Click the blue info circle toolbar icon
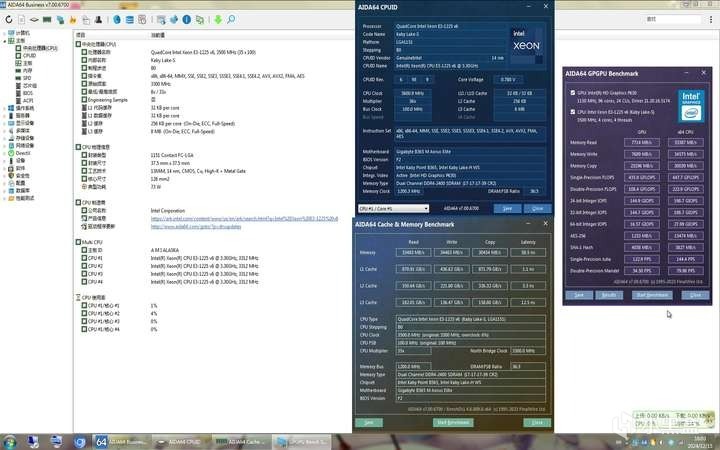Screen dimensions: 720x450 [186, 20]
